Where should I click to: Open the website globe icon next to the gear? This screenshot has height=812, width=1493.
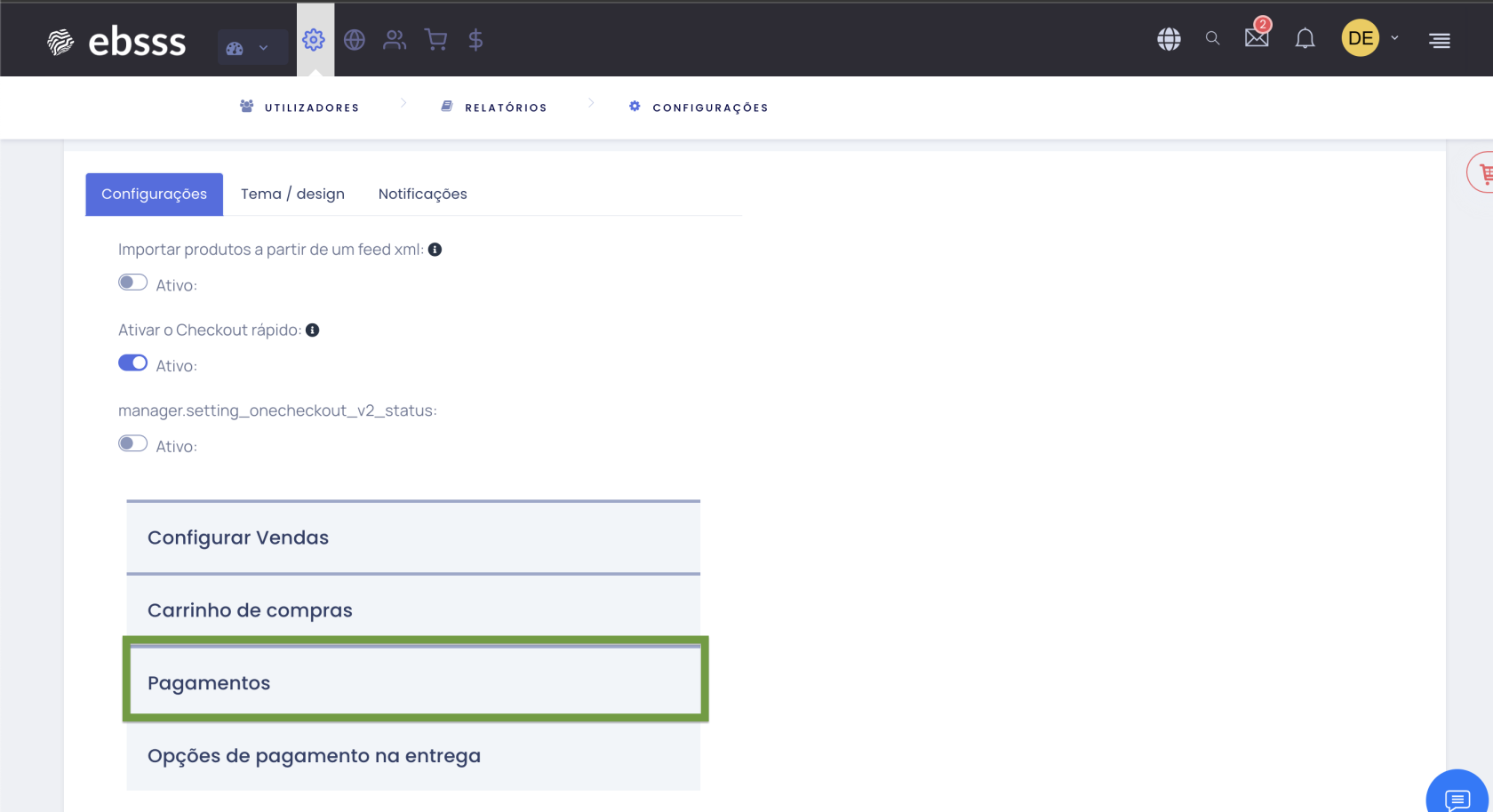tap(355, 40)
